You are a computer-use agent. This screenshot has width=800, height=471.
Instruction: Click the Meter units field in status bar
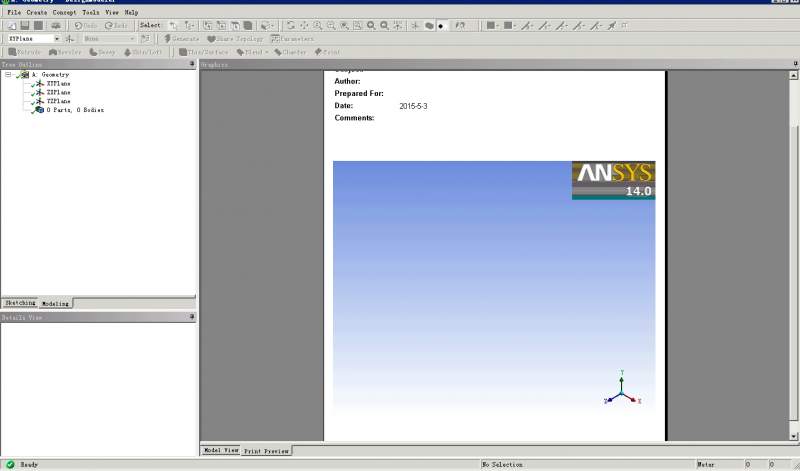(x=719, y=464)
